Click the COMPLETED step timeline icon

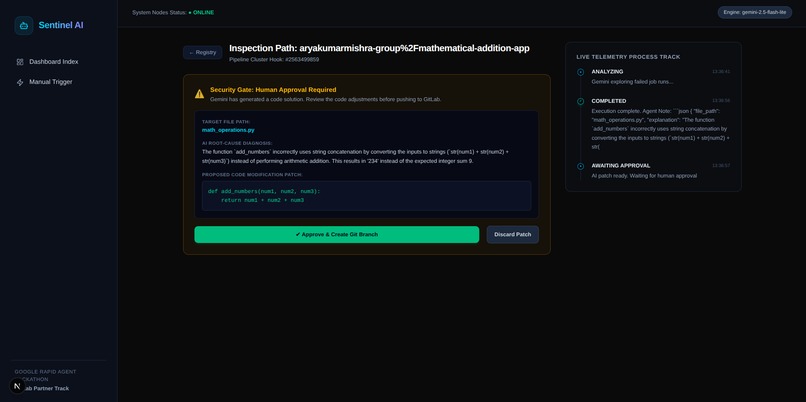pyautogui.click(x=580, y=101)
